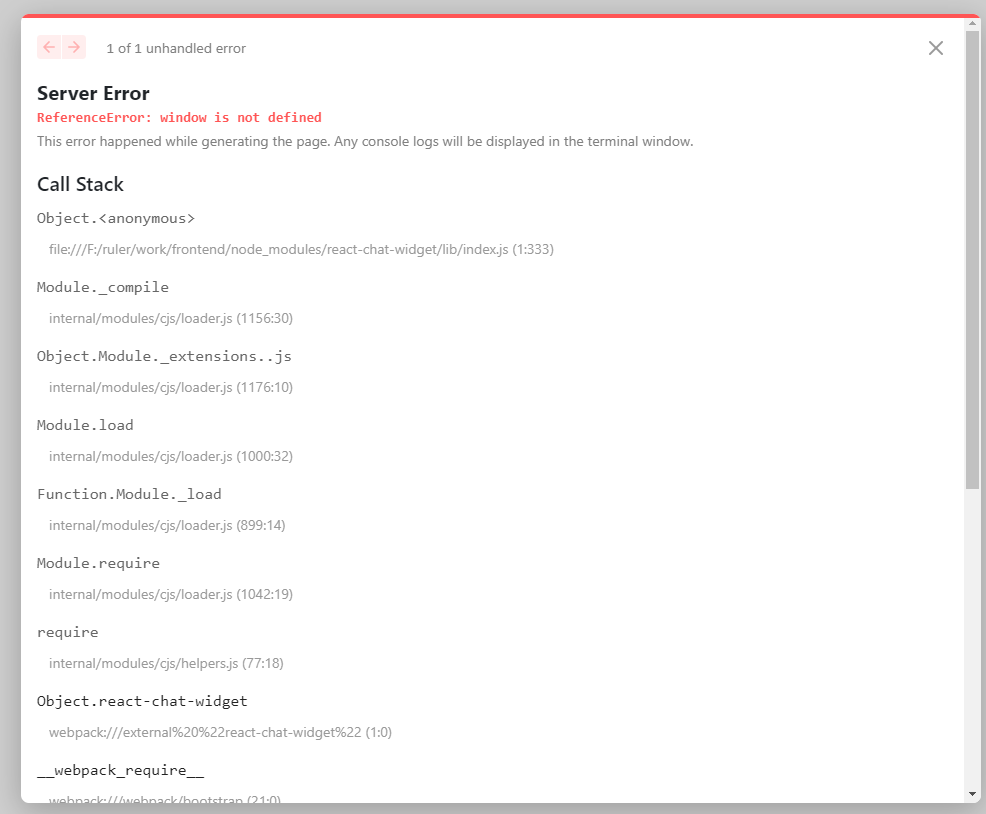Viewport: 986px width, 814px height.
Task: Click 'Module._compile' stack frame
Action: point(102,287)
